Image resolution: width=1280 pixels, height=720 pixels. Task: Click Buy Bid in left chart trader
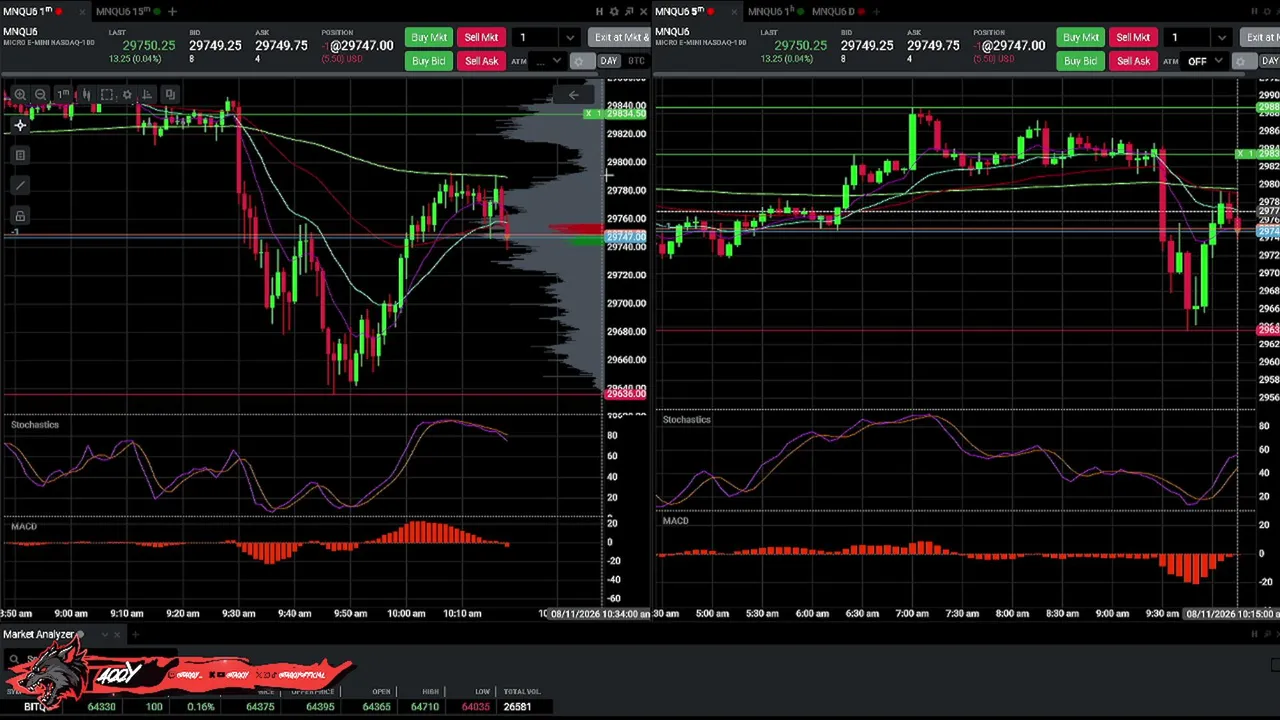[429, 61]
